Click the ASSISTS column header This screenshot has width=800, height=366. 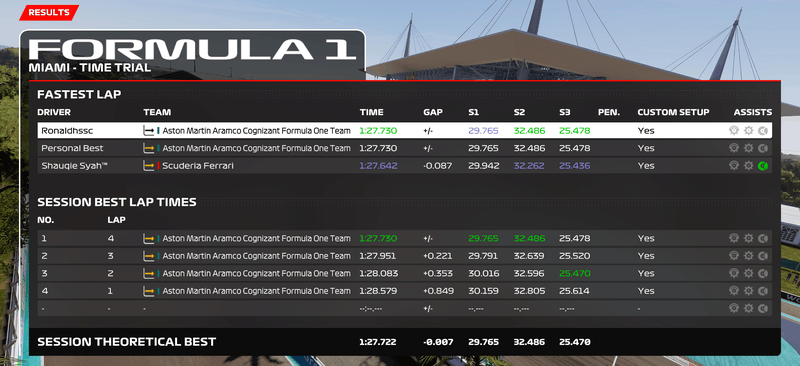click(x=753, y=112)
